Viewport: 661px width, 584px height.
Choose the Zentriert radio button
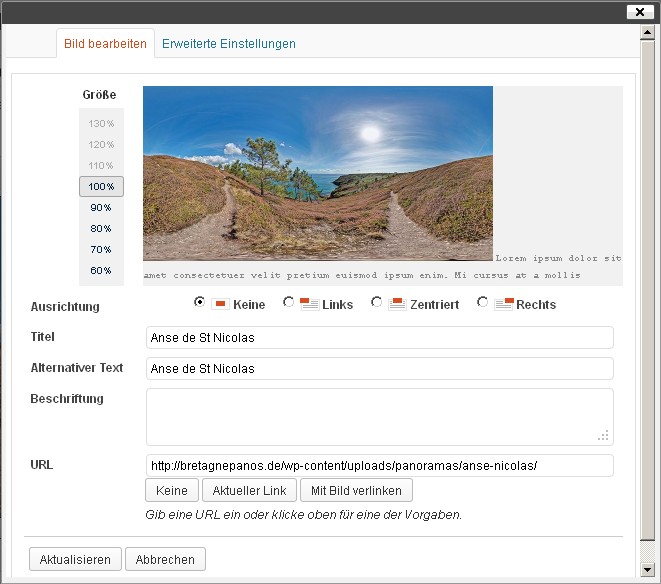377,302
